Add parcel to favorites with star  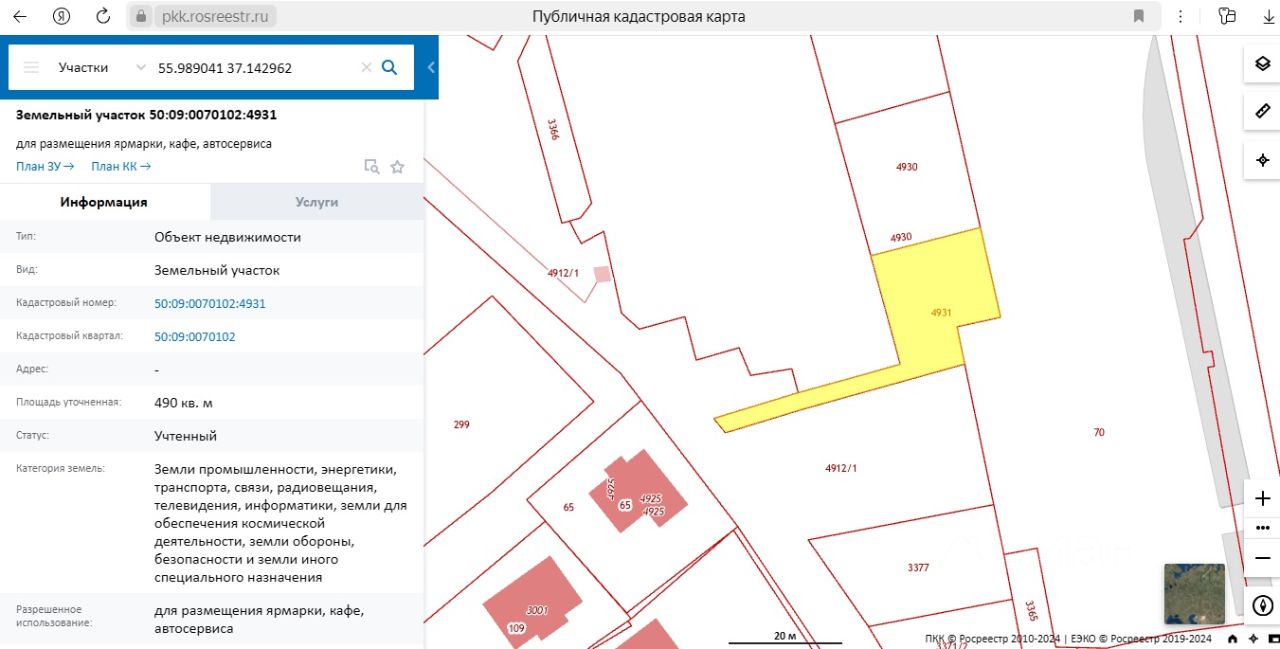(x=397, y=167)
